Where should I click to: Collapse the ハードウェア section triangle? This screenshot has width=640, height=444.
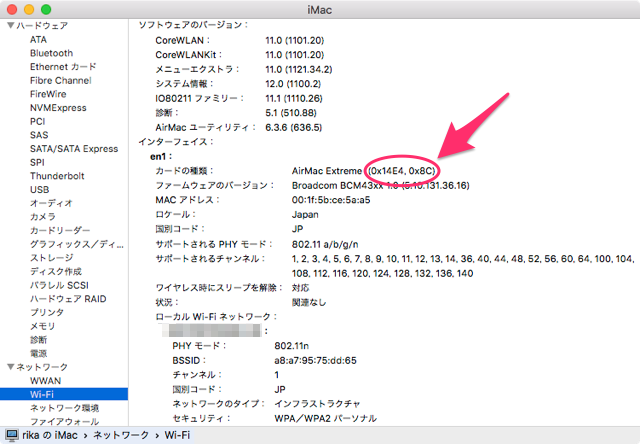pyautogui.click(x=9, y=25)
